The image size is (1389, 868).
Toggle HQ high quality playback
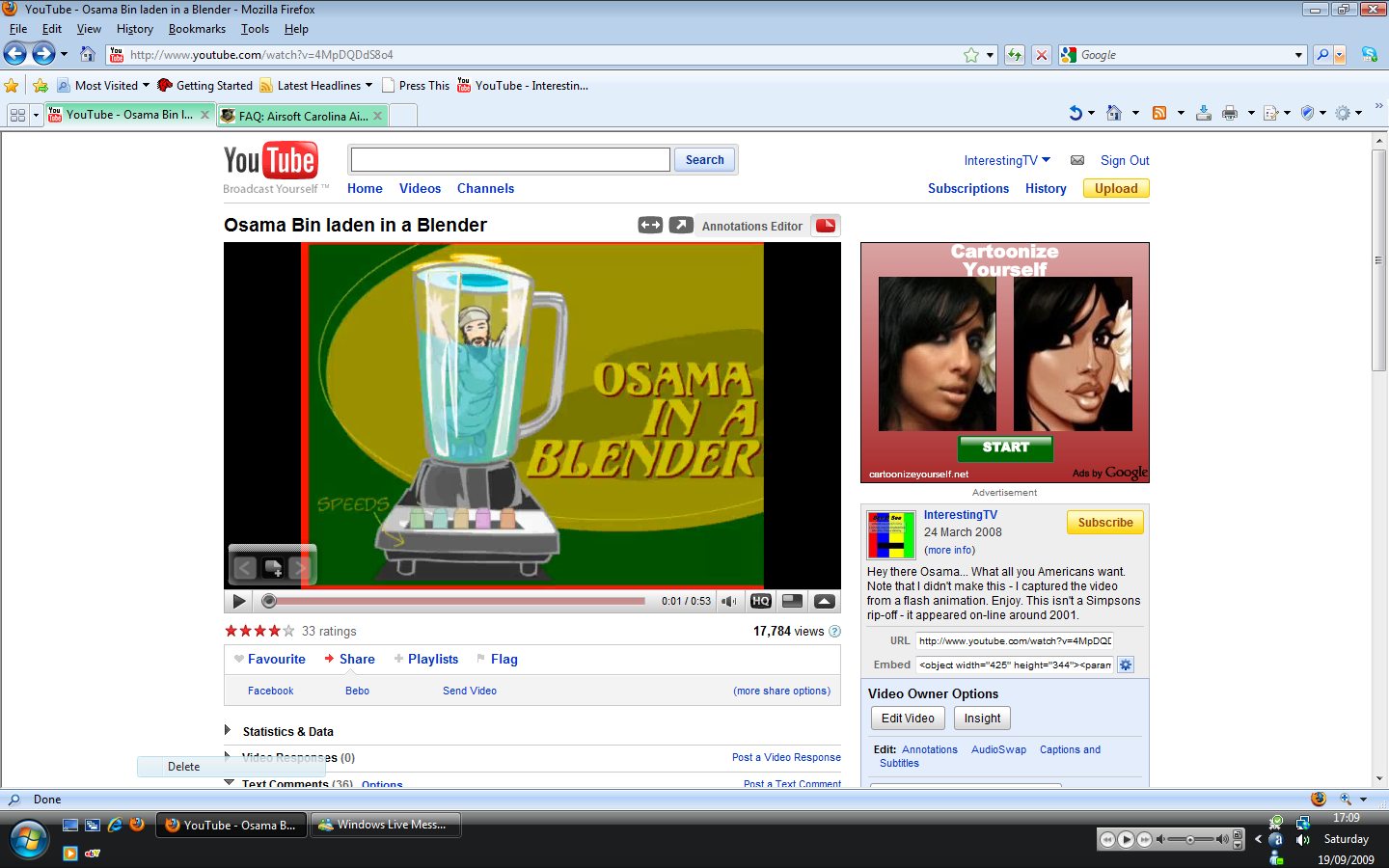click(761, 601)
